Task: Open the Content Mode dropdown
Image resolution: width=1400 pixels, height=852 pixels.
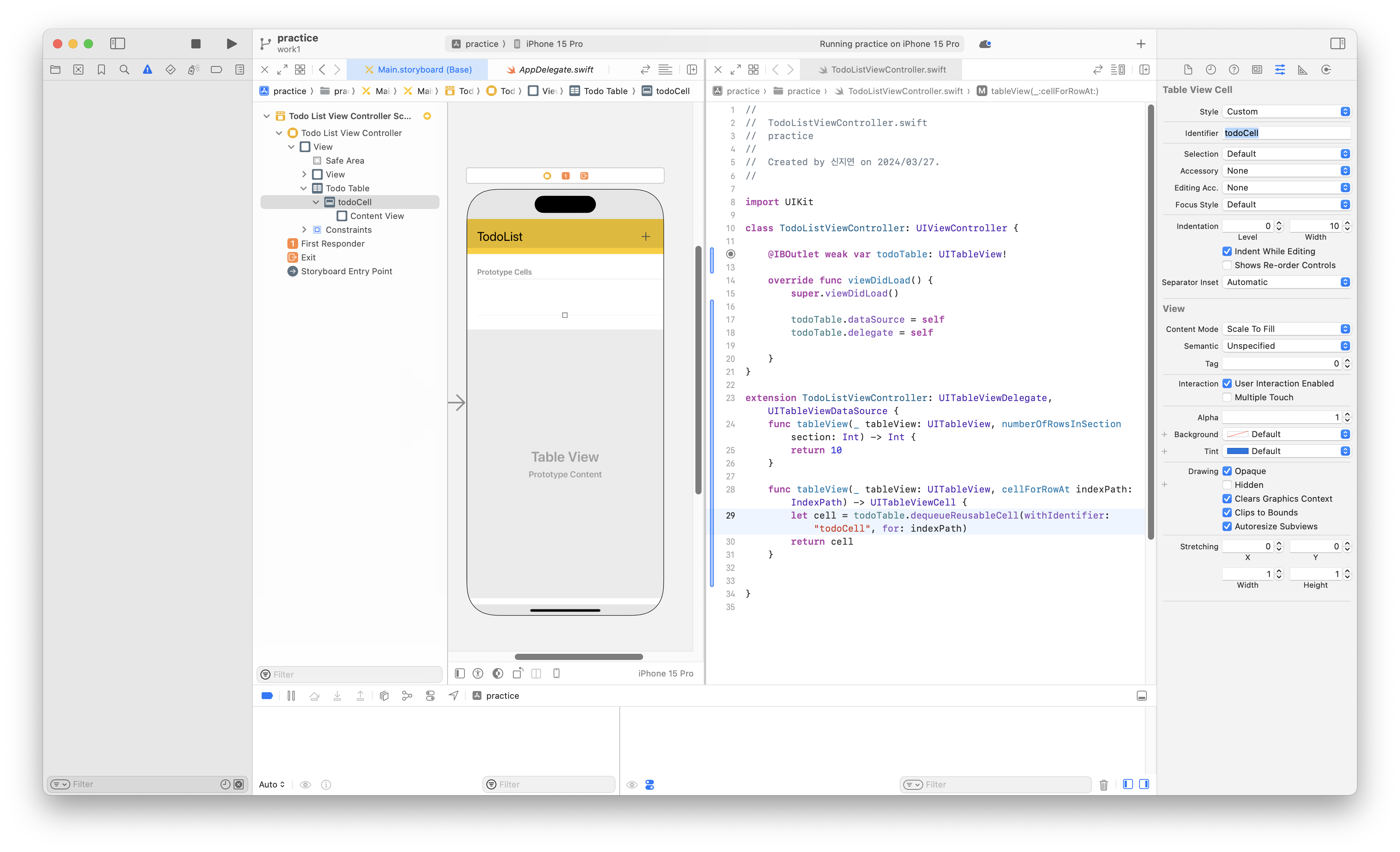Action: coord(1286,329)
